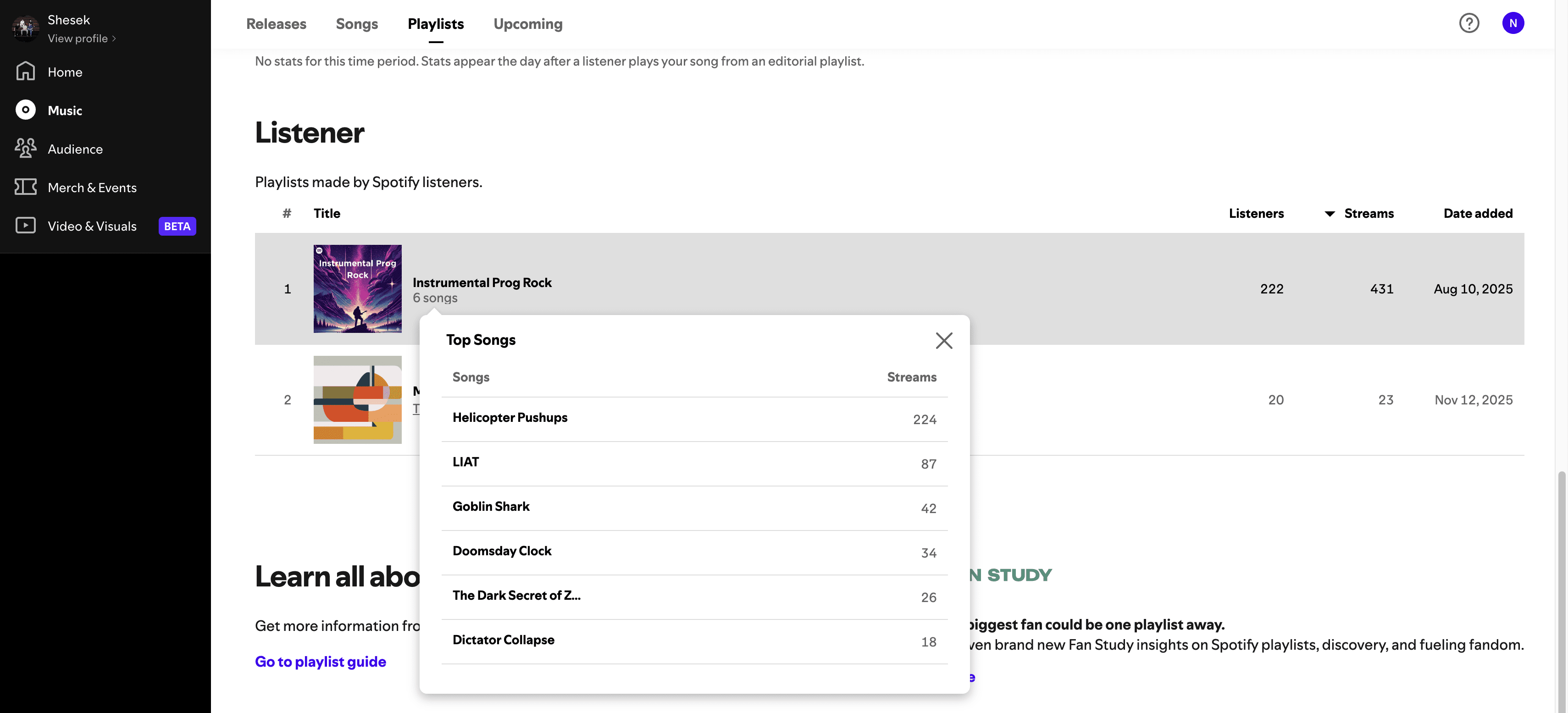Click the Video & Visuals play icon
This screenshot has height=713, width=1568.
25,226
